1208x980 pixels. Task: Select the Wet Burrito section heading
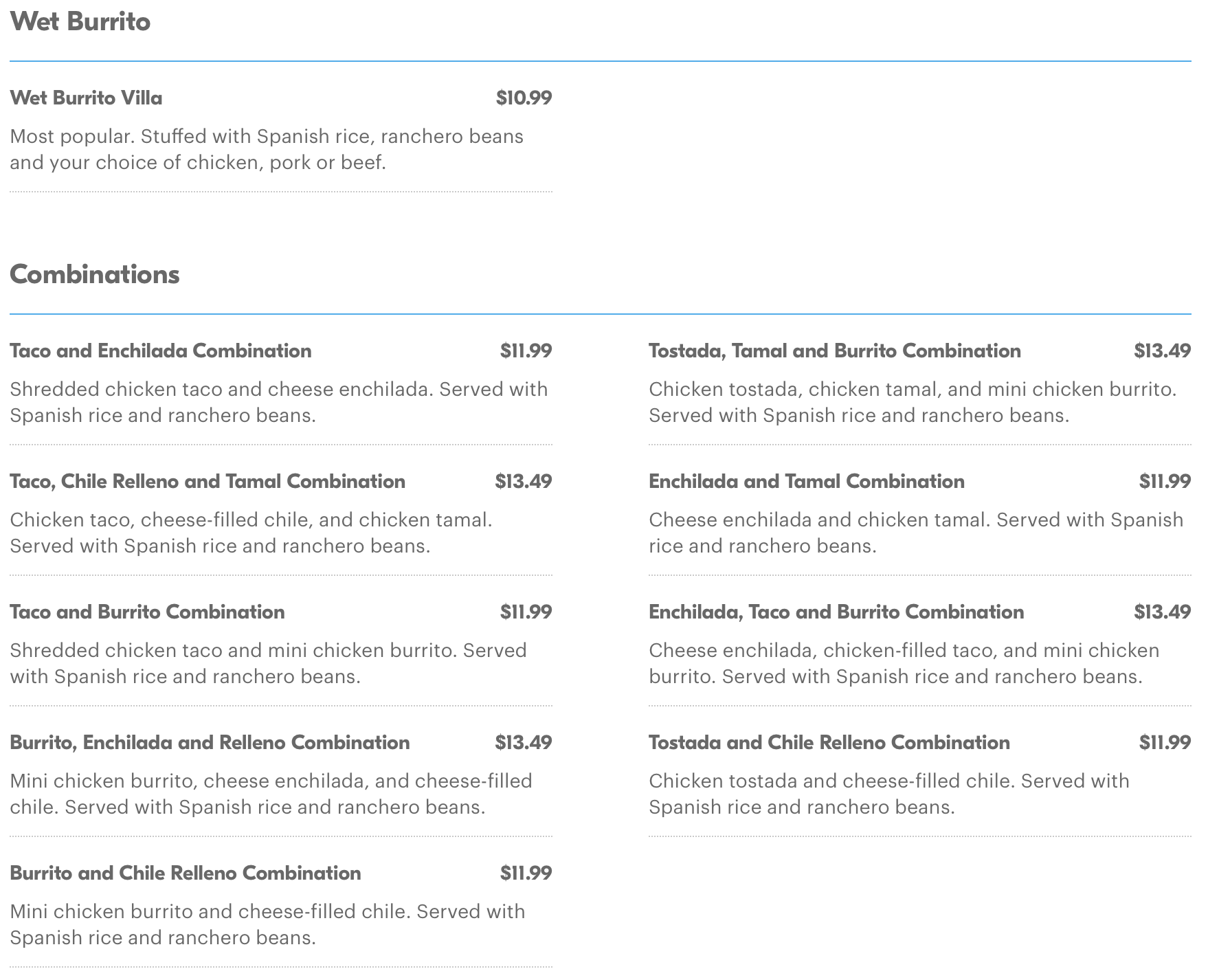click(x=80, y=21)
